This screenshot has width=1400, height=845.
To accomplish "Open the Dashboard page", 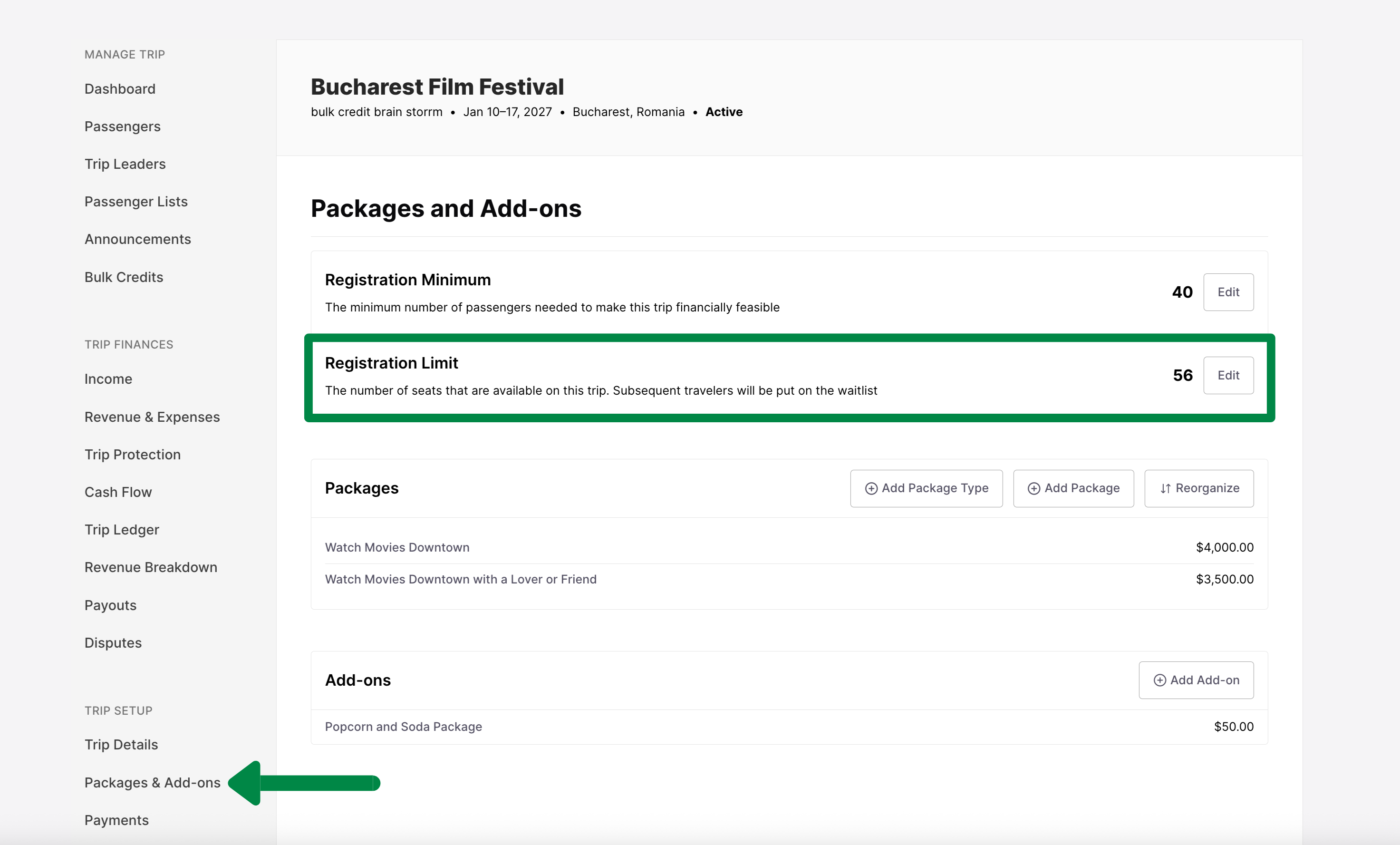I will [x=120, y=88].
